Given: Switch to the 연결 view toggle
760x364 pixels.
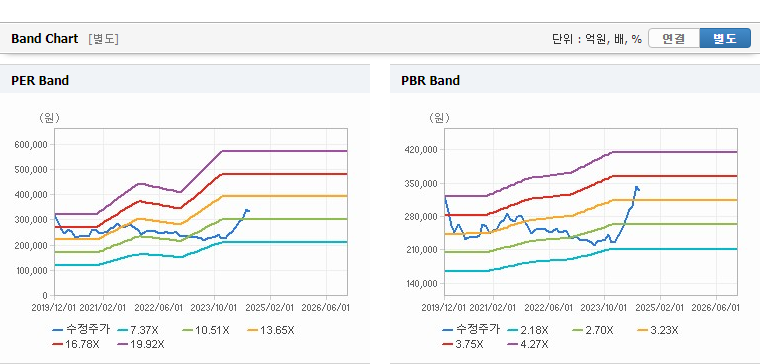Looking at the screenshot, I should click(674, 39).
